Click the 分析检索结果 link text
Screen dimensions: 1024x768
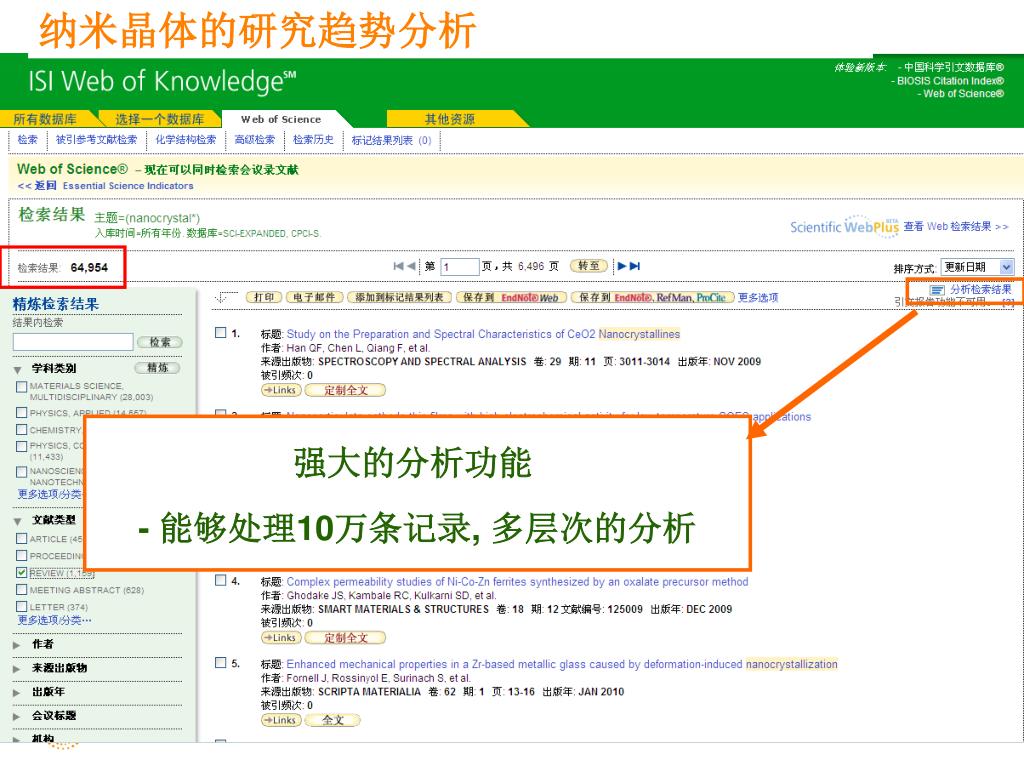coord(980,289)
